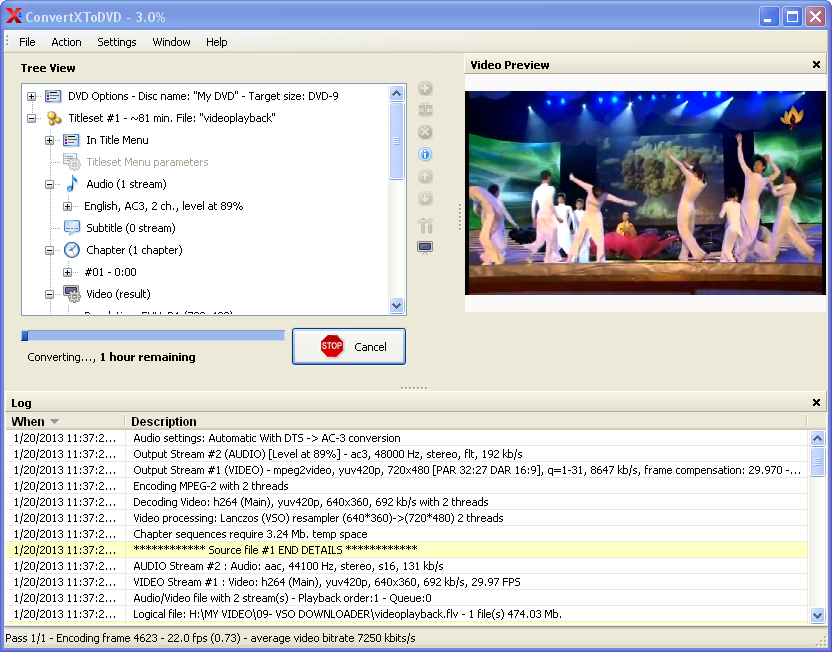This screenshot has width=832, height=652.
Task: Select log row 'Audio/Video file with 2 stream(s)'
Action: click(x=406, y=598)
